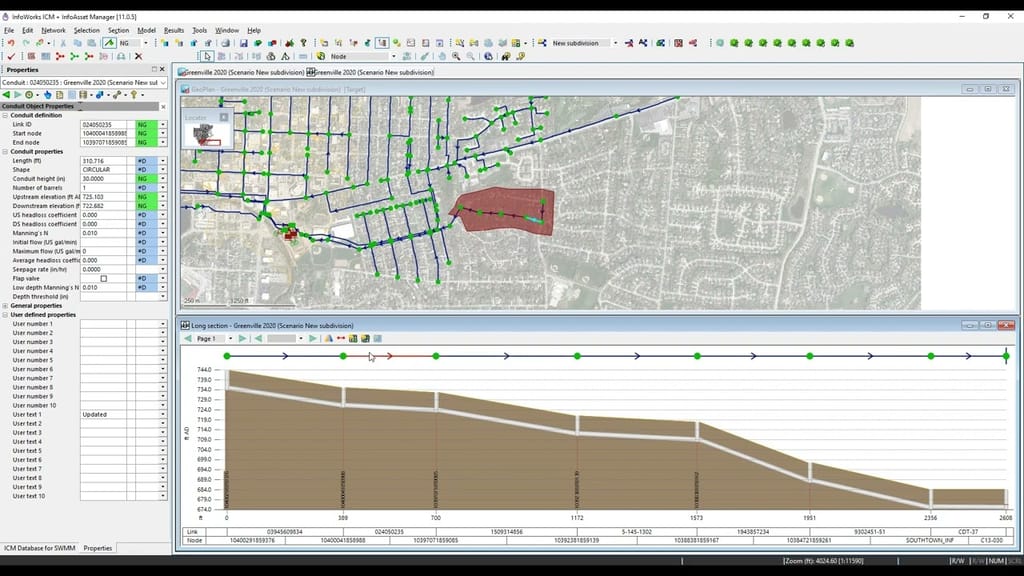Open the flag dropdown on the Shape row
The width and height of the screenshot is (1024, 576).
pos(163,170)
